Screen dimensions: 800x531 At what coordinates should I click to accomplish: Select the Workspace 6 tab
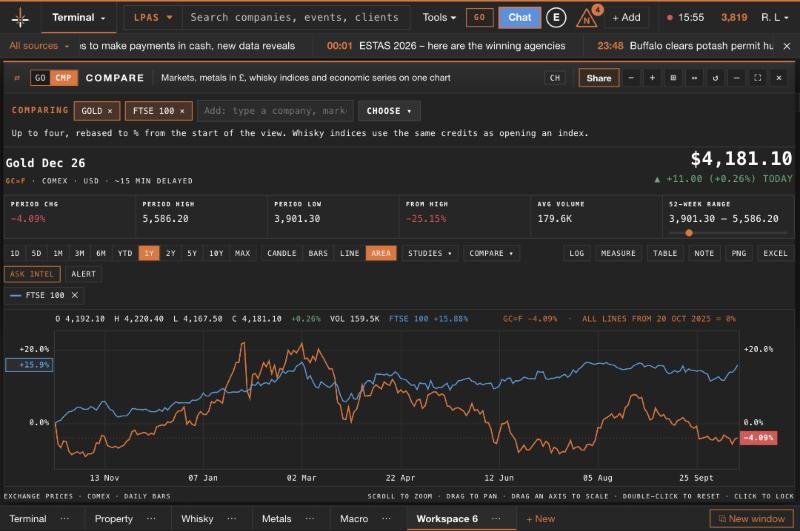pyautogui.click(x=447, y=518)
